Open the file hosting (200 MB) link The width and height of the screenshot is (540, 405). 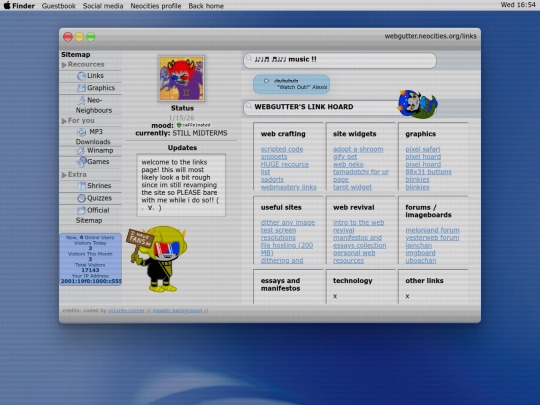[x=287, y=249]
